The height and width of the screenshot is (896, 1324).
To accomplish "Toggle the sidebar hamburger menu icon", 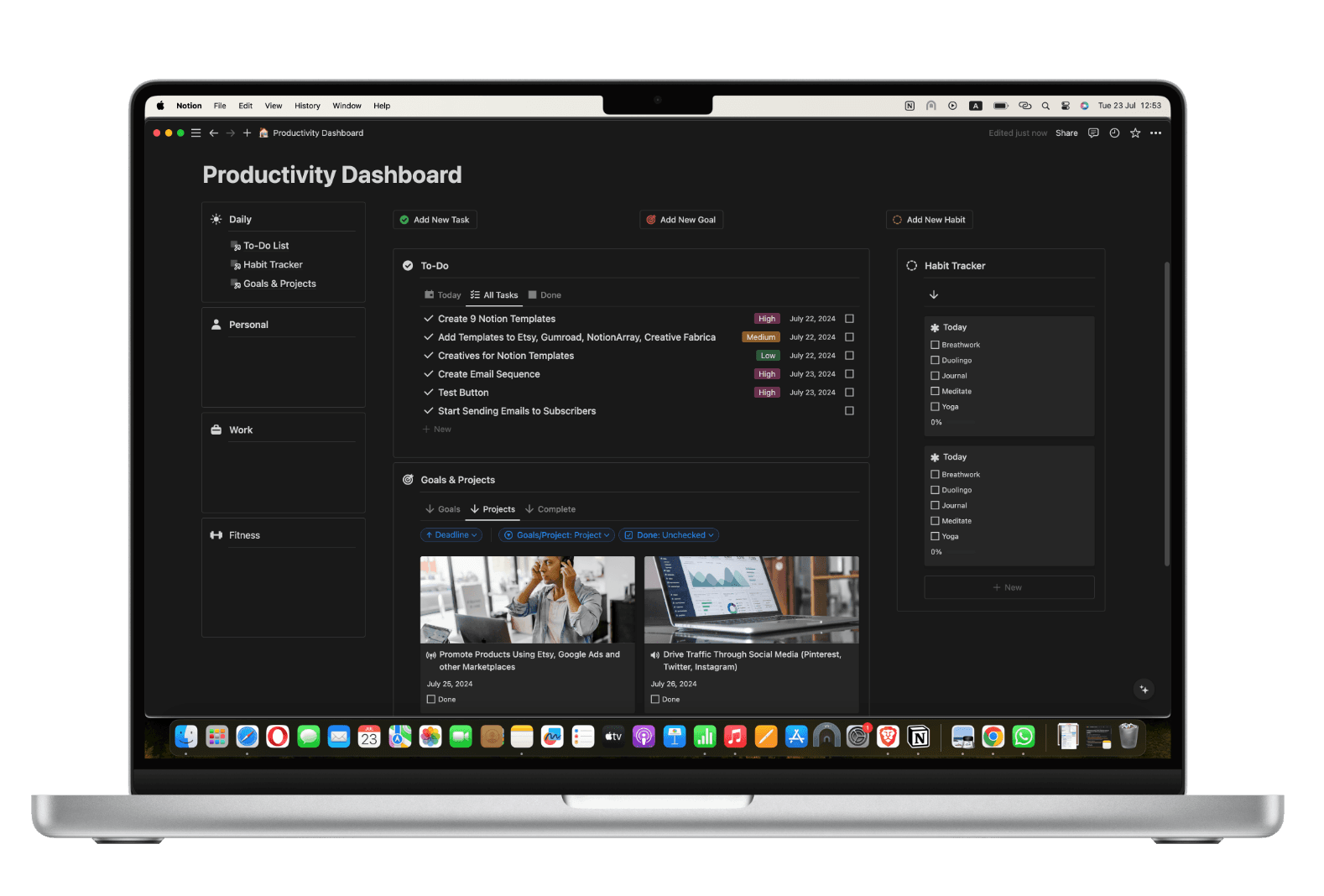I will point(195,133).
